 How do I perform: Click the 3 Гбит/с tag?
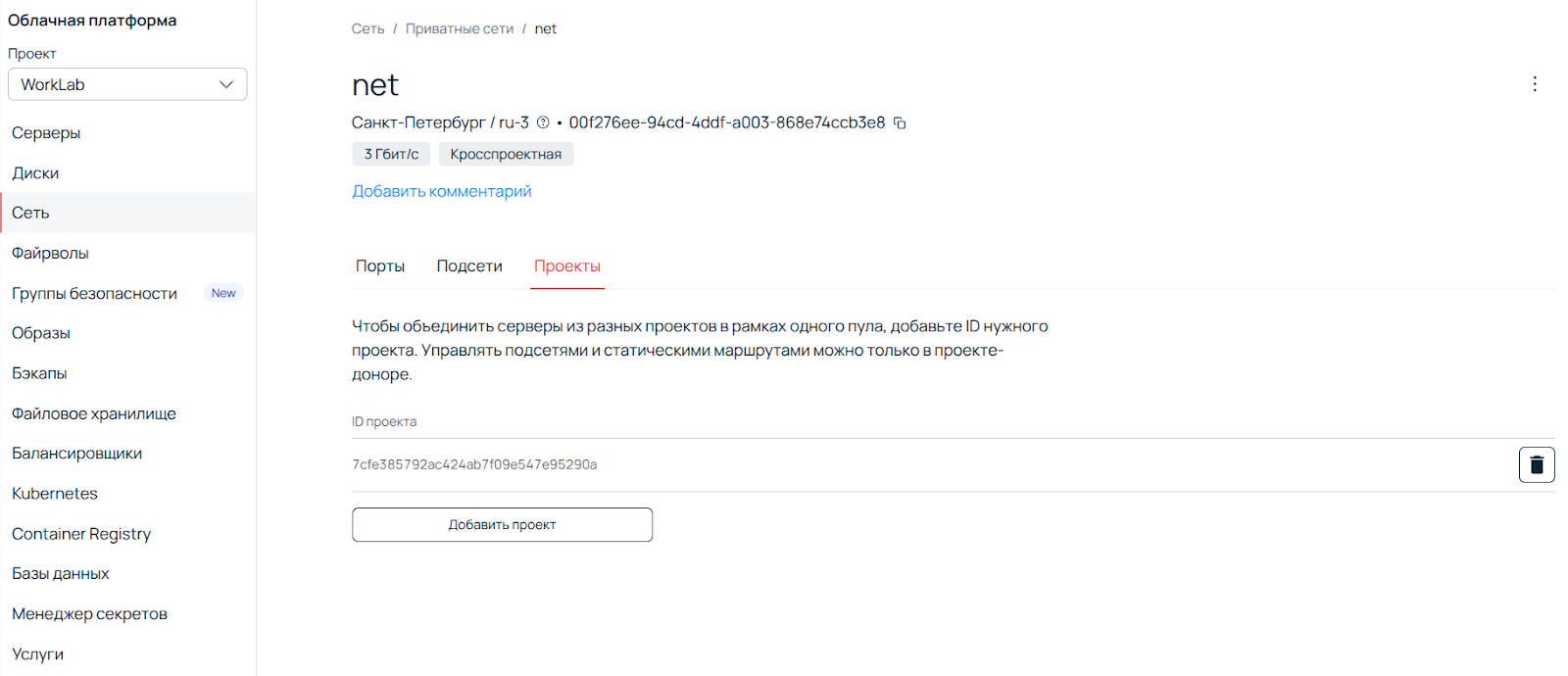click(391, 154)
